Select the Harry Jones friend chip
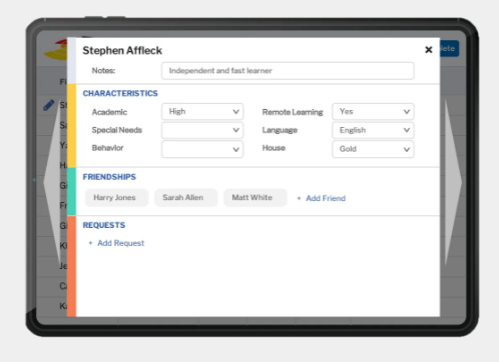 click(116, 198)
